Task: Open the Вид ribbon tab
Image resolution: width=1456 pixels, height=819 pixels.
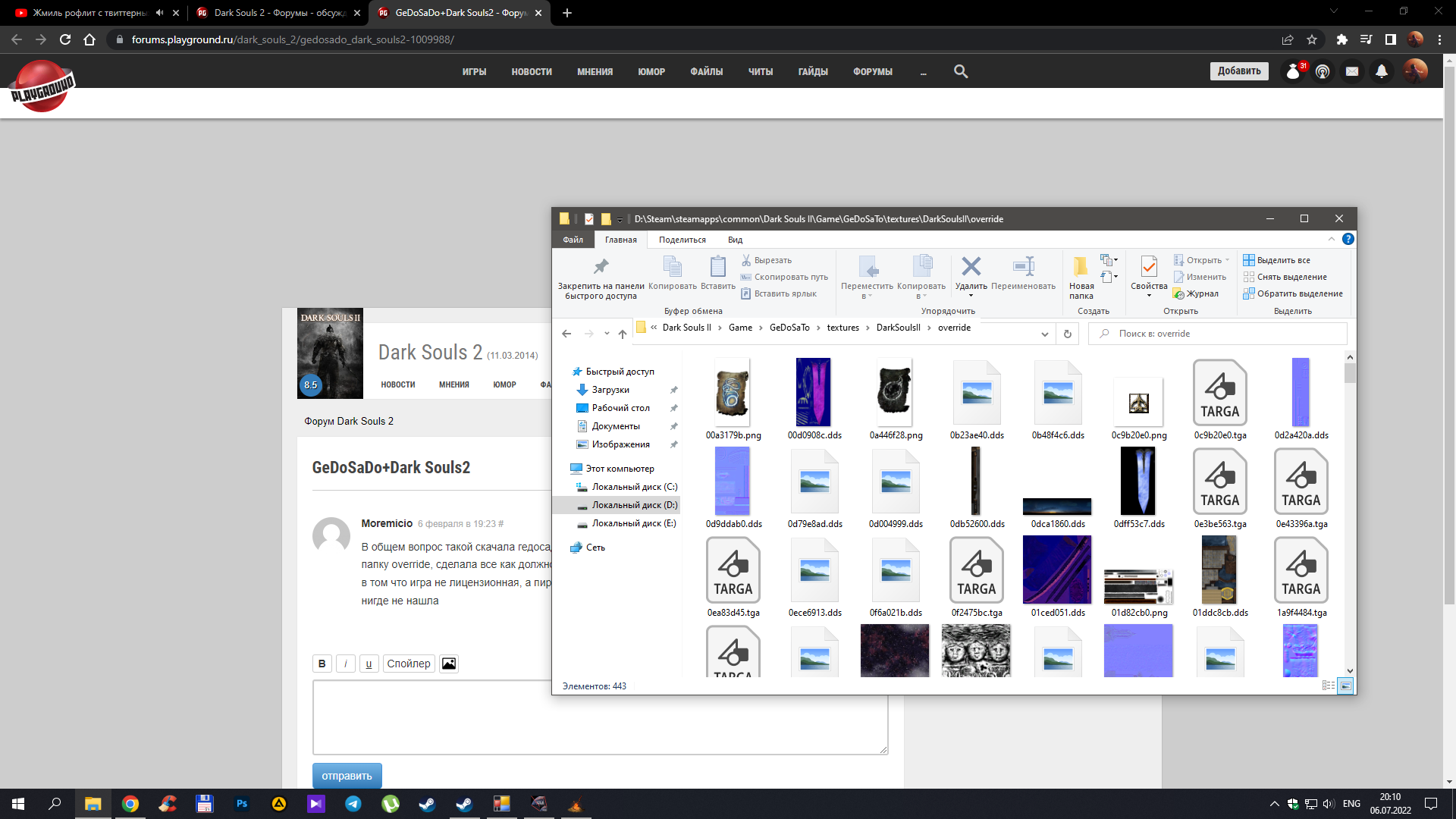Action: [x=735, y=240]
